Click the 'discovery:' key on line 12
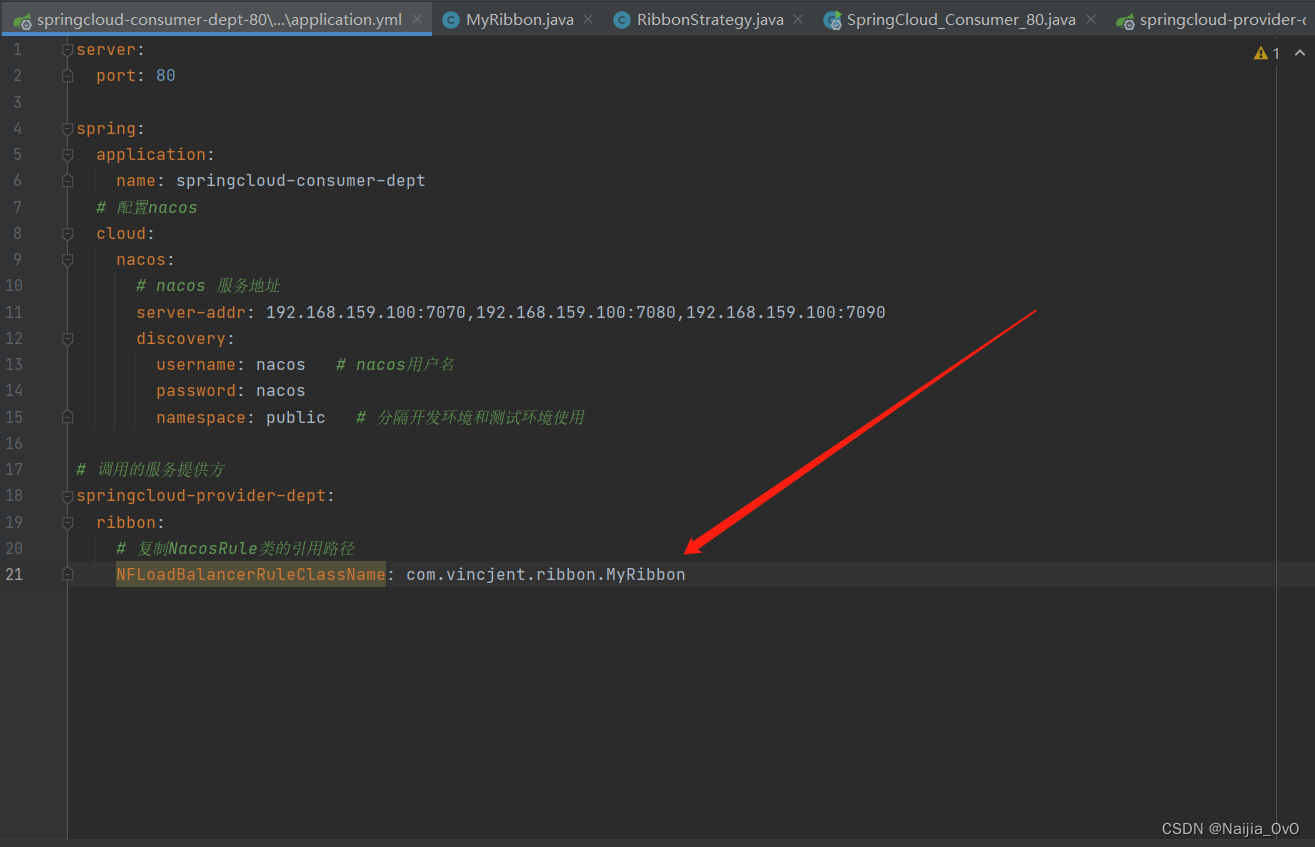Image resolution: width=1315 pixels, height=847 pixels. click(186, 338)
